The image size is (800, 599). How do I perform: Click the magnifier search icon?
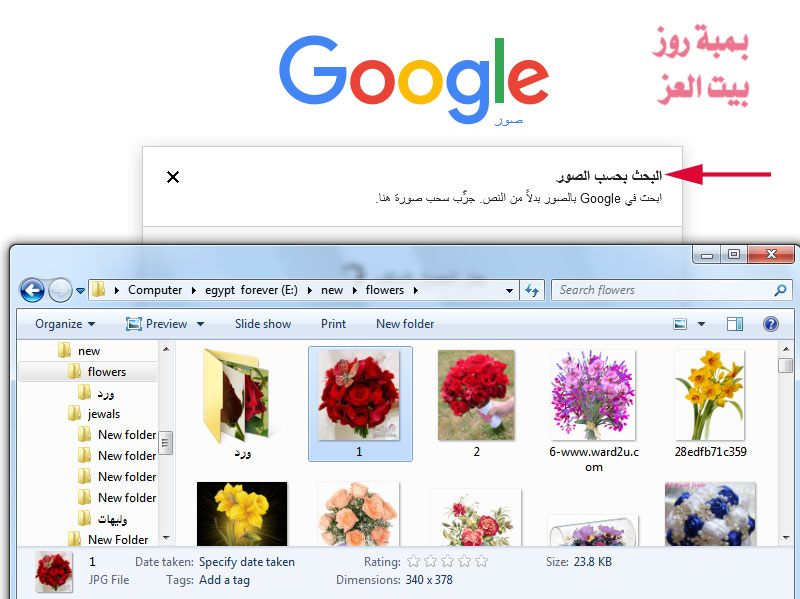(x=780, y=290)
